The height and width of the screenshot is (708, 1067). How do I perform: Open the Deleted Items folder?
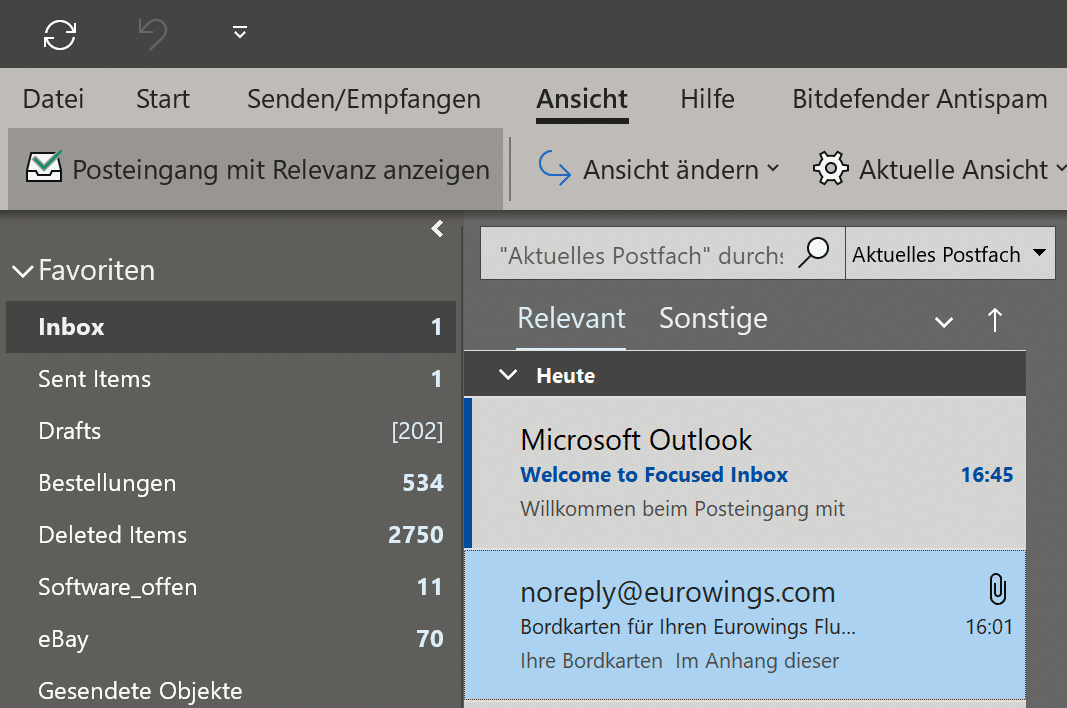pyautogui.click(x=231, y=535)
